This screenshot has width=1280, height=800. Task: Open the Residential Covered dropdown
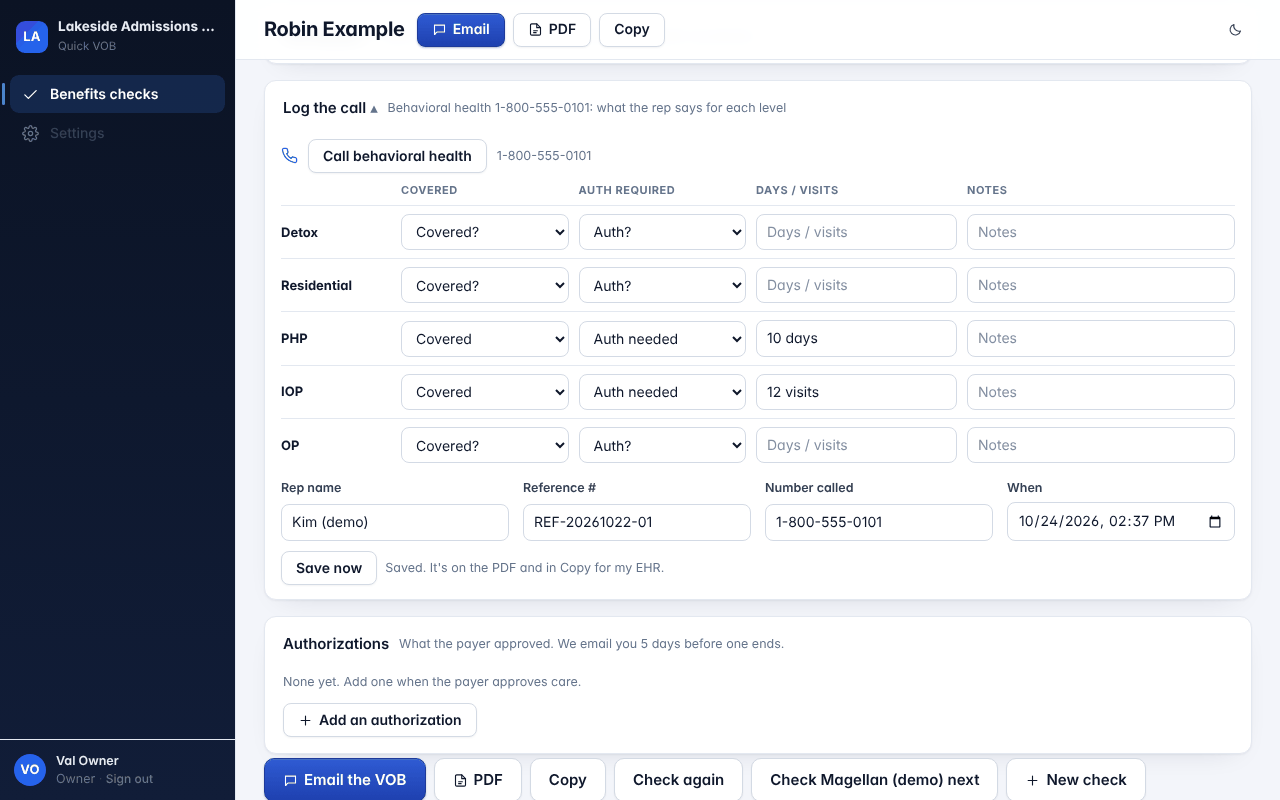[x=485, y=286]
